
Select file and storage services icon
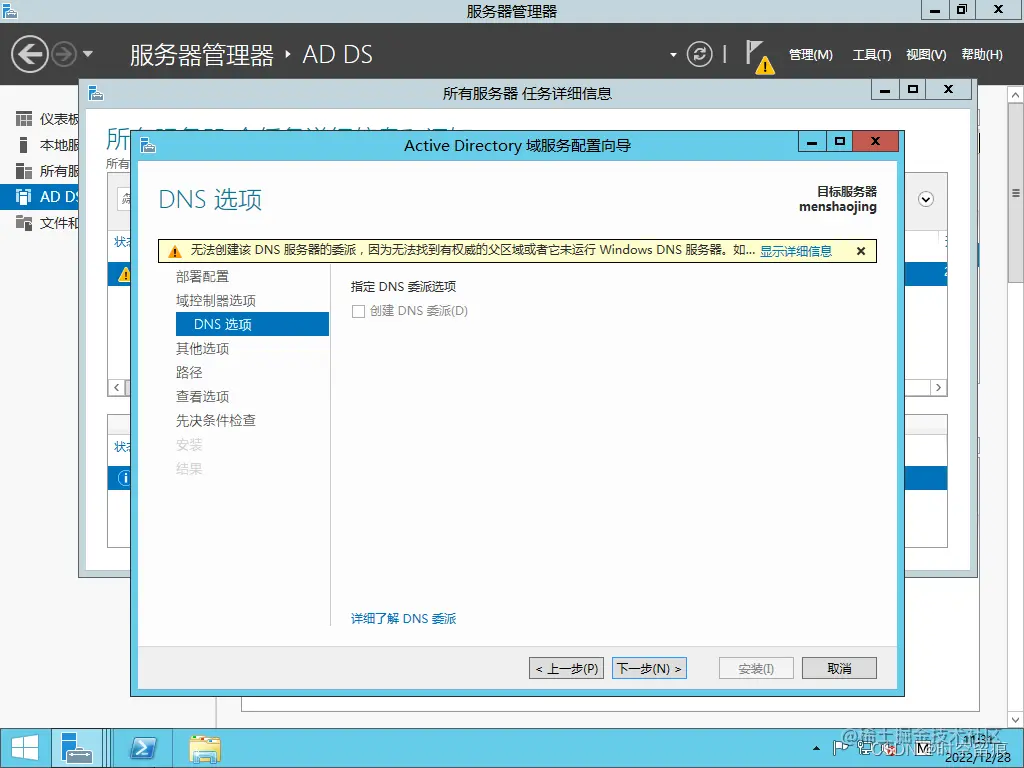[x=24, y=223]
